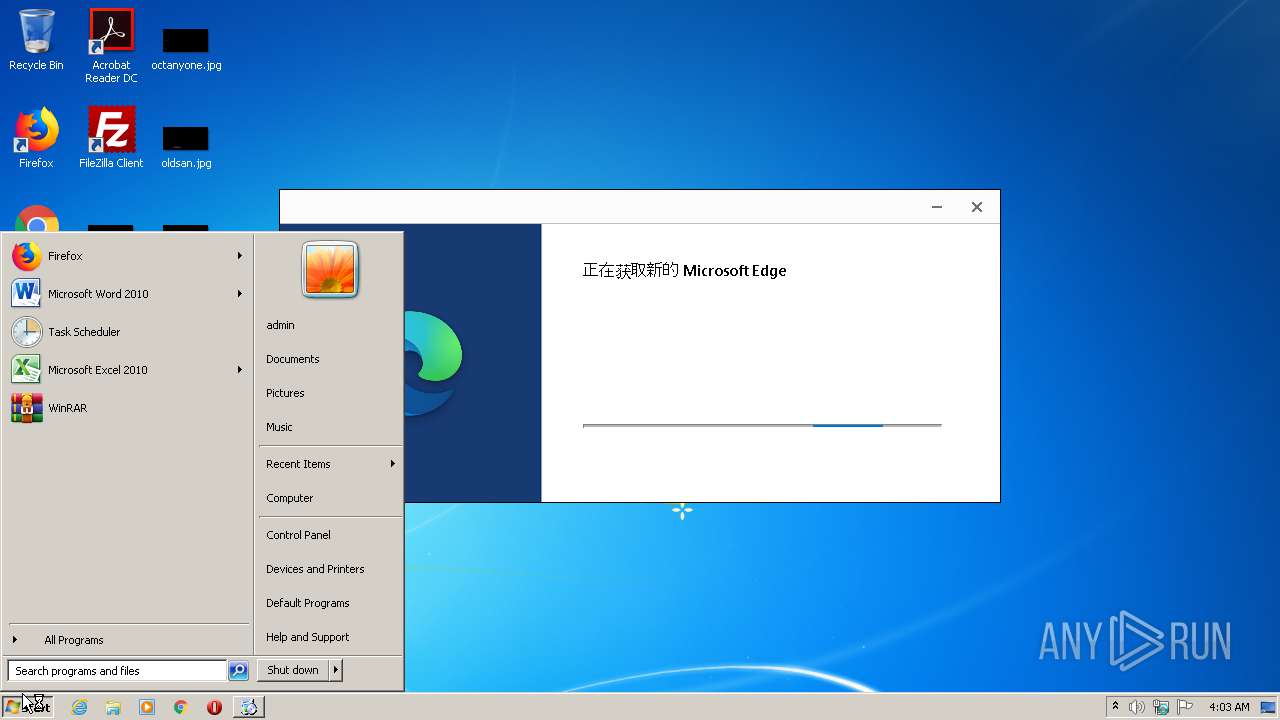Expand Microsoft Excel 2010 jump list arrow
The image size is (1280, 720).
240,370
